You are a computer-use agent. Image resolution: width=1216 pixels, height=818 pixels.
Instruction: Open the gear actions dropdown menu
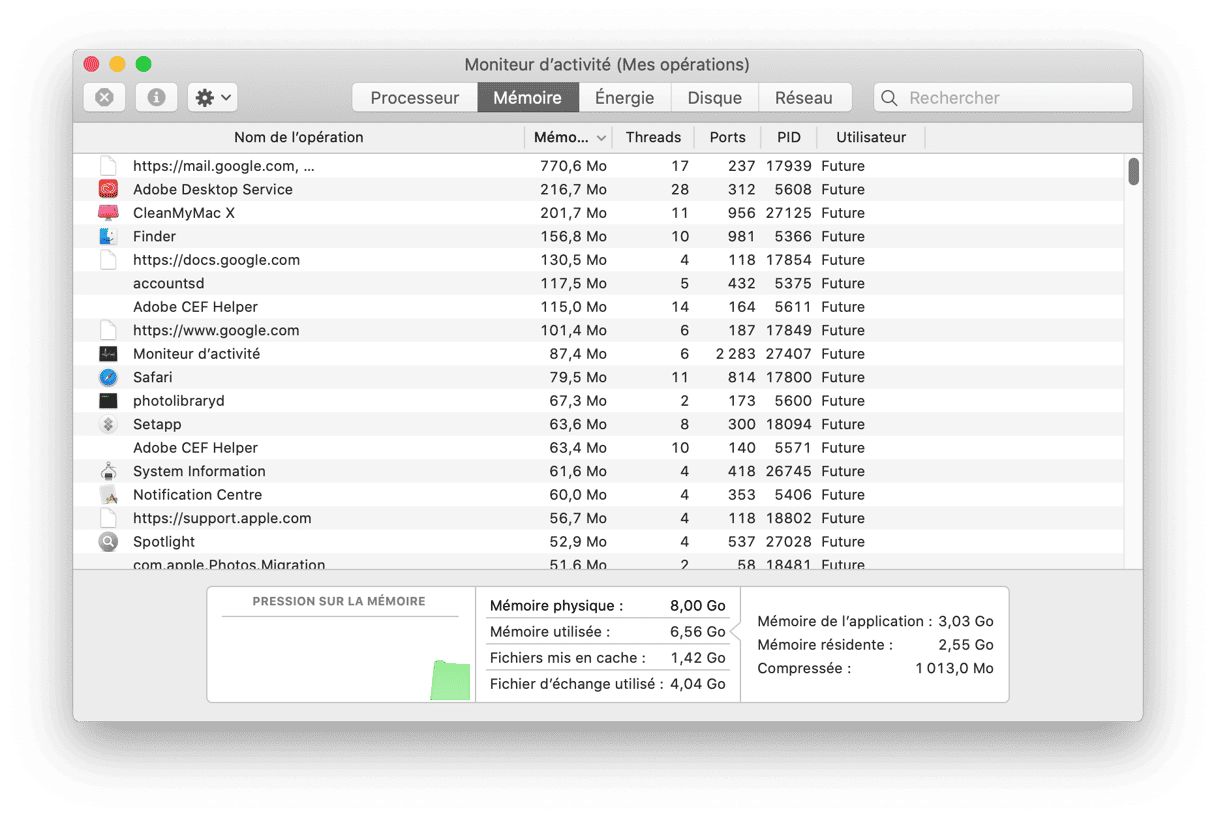(x=212, y=98)
